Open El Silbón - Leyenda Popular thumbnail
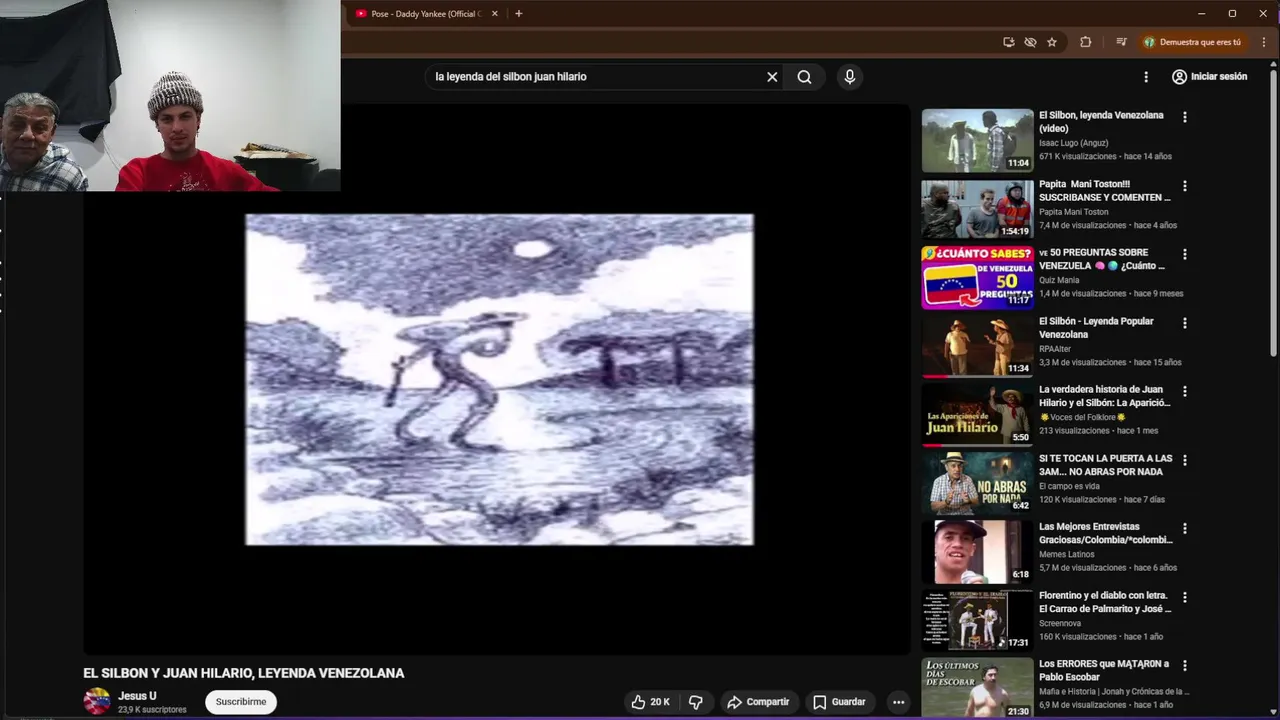Image resolution: width=1280 pixels, height=720 pixels. pos(977,346)
